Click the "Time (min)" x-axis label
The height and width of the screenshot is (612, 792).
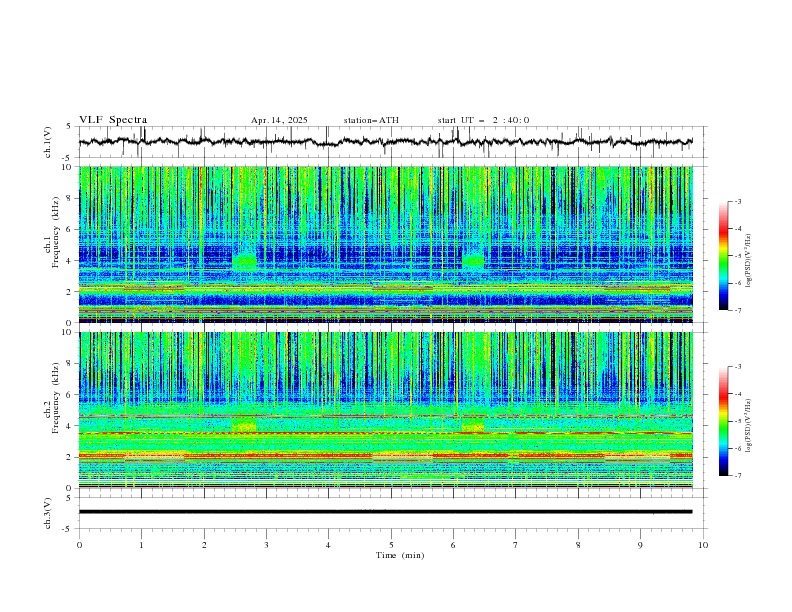coord(400,555)
